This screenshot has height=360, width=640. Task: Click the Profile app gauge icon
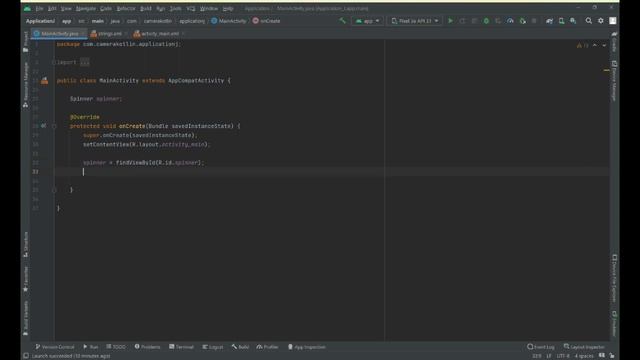coord(510,20)
